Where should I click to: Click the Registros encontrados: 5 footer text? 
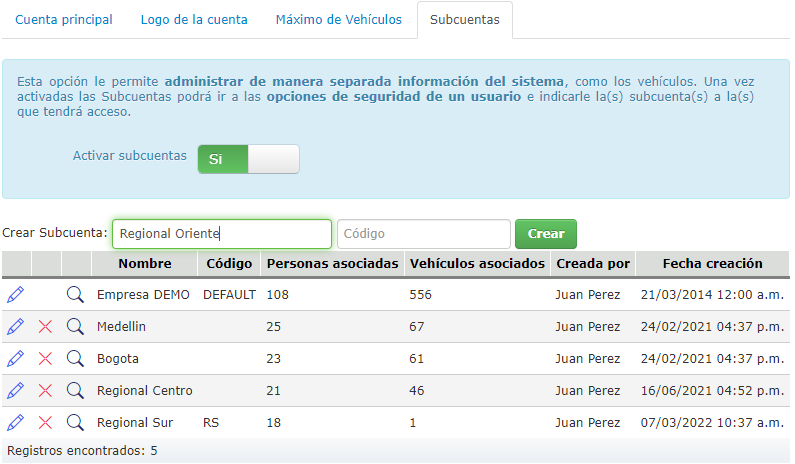(82, 450)
